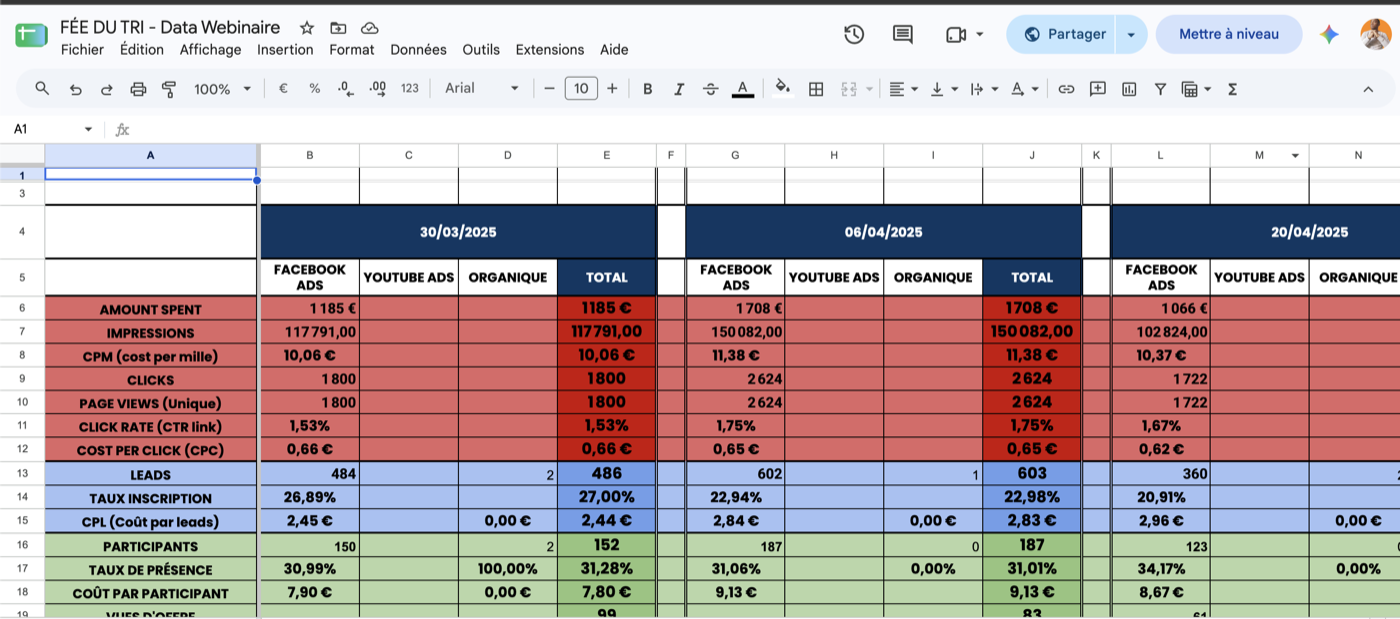The image size is (1400, 619).
Task: Open version history clock icon
Action: (853, 35)
